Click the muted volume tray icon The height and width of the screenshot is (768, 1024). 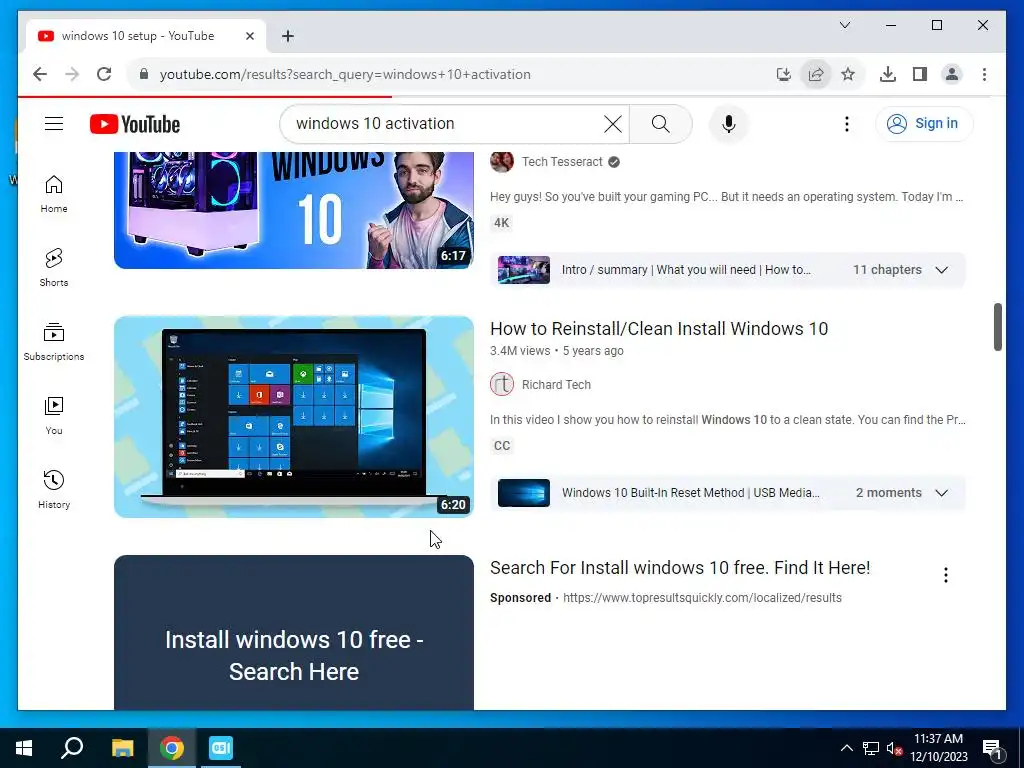coord(895,748)
